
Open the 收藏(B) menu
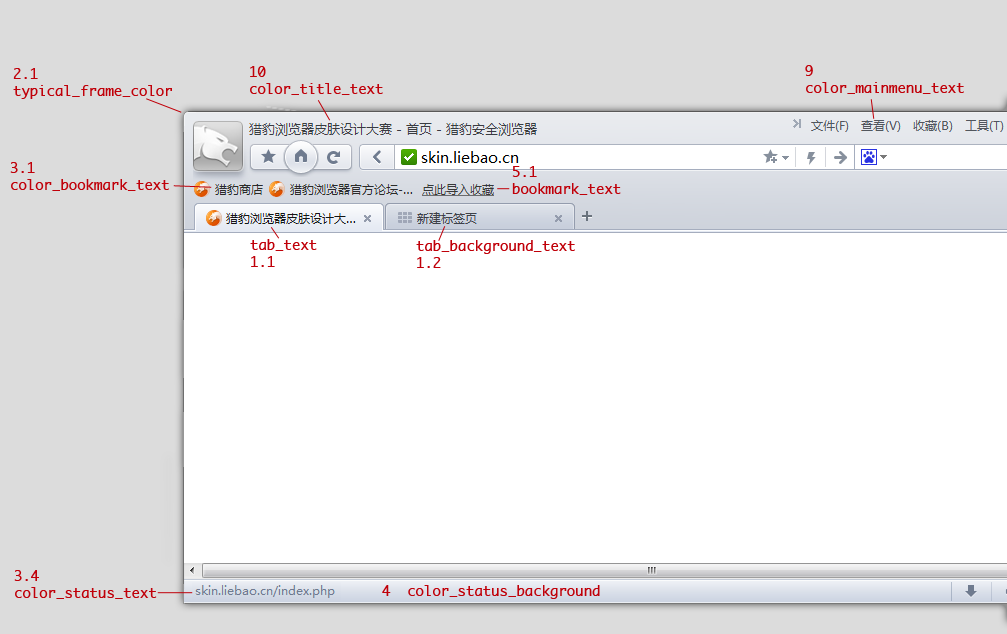933,126
